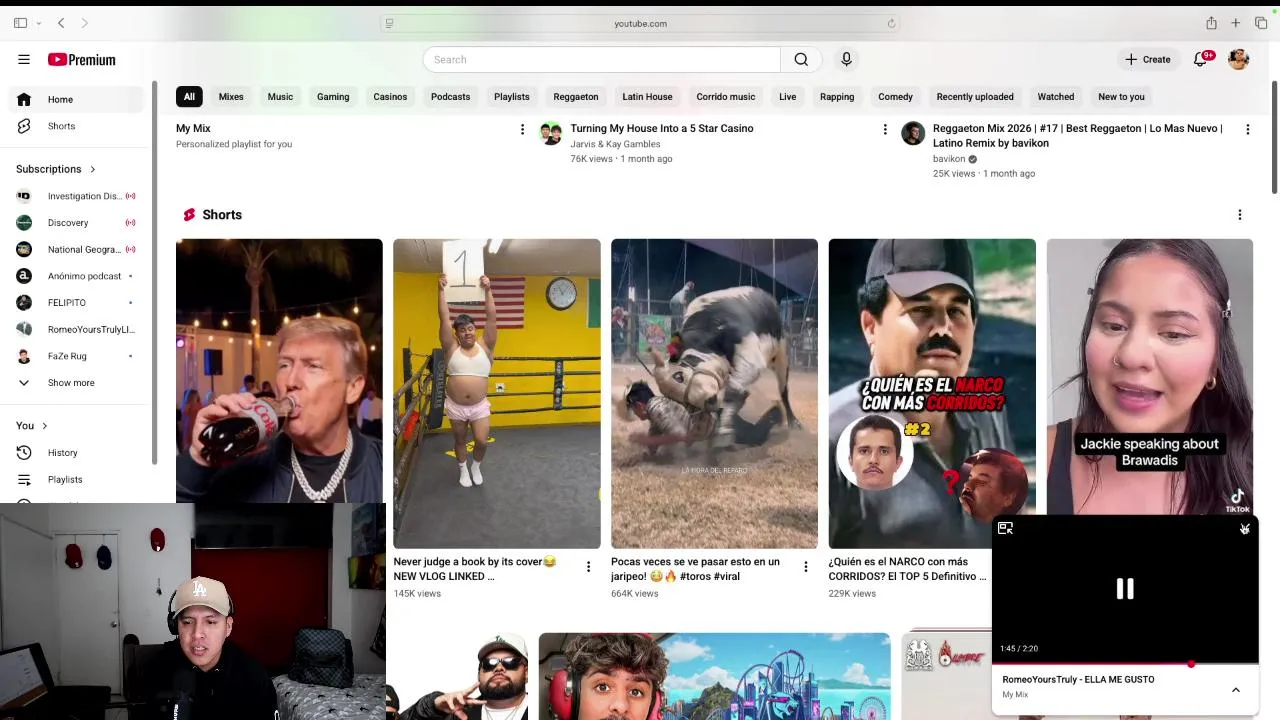This screenshot has height=720, width=1280.
Task: Close the miniplayer
Action: coord(1245,529)
